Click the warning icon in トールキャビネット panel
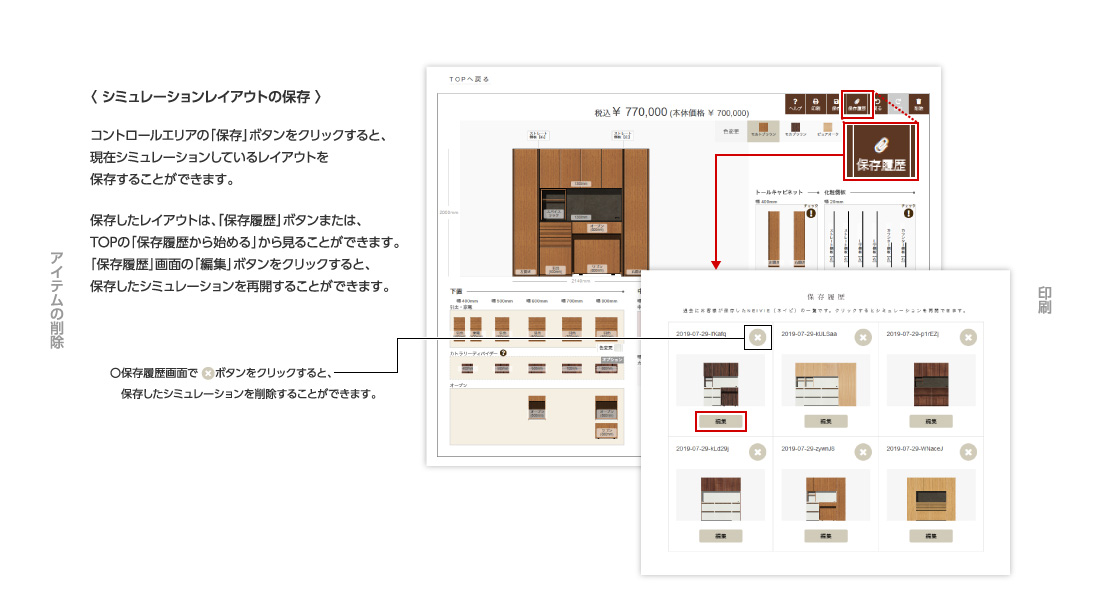 811,212
